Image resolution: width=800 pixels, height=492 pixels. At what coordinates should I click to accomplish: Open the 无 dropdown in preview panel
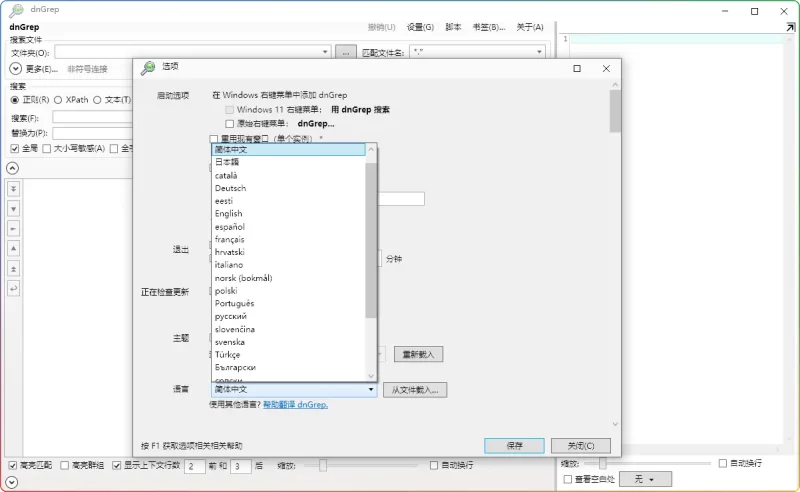tap(645, 479)
